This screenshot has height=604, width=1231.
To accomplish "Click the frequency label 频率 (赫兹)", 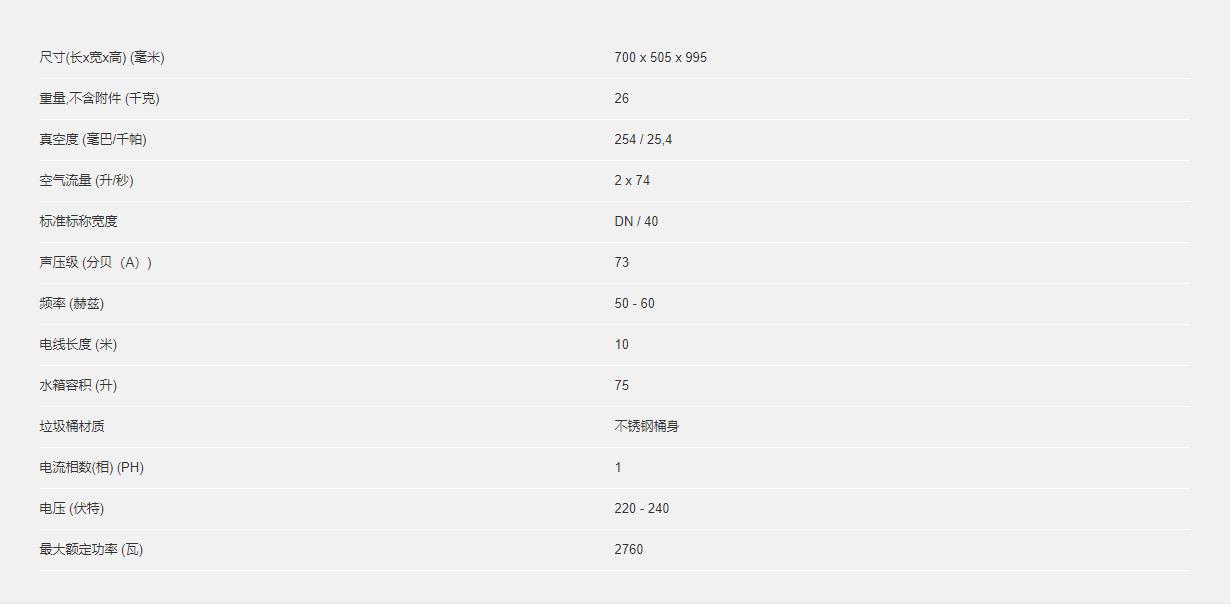I will [72, 303].
